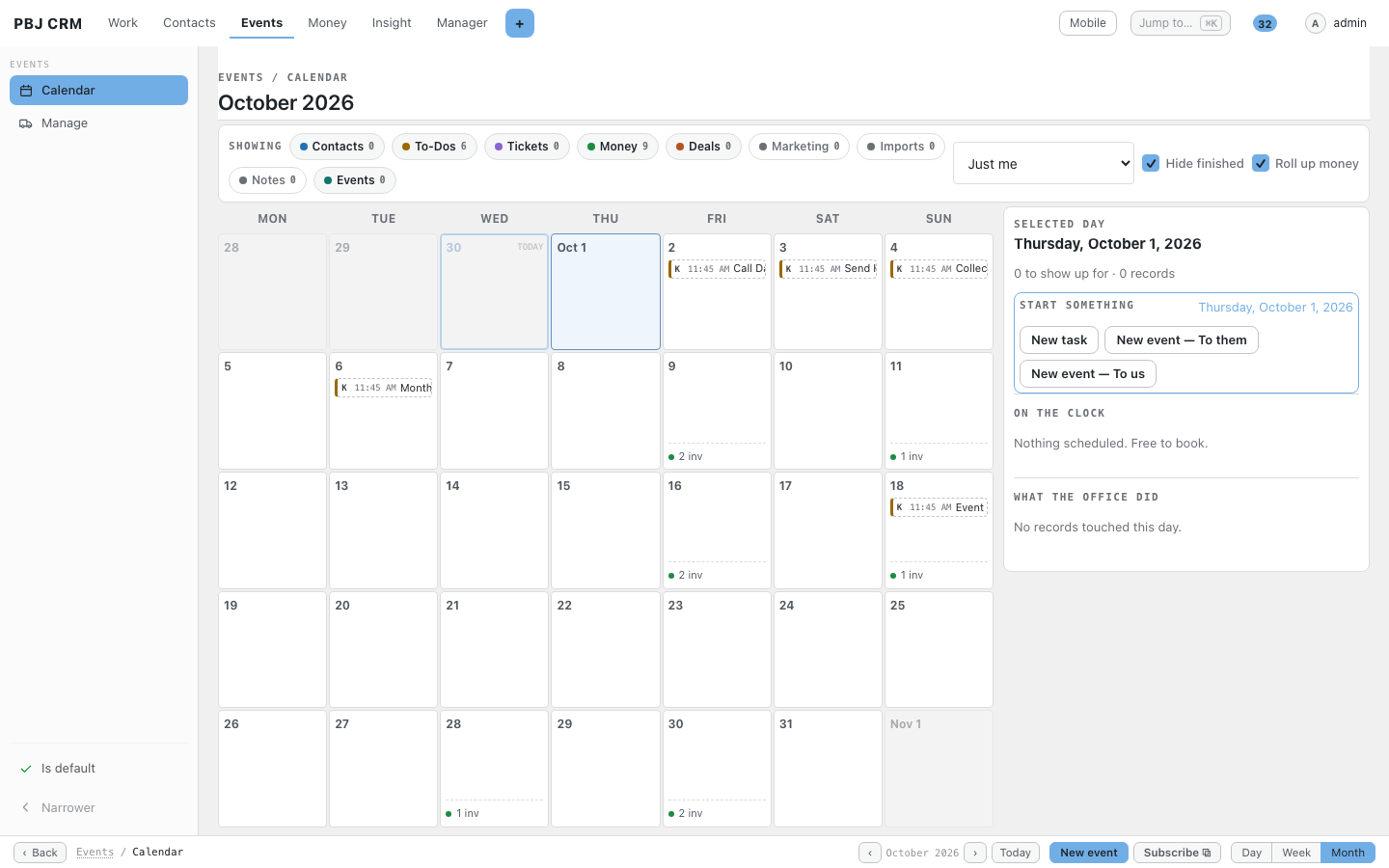Toggle the Contacts filter chip
This screenshot has width=1389, height=868.
337,147
